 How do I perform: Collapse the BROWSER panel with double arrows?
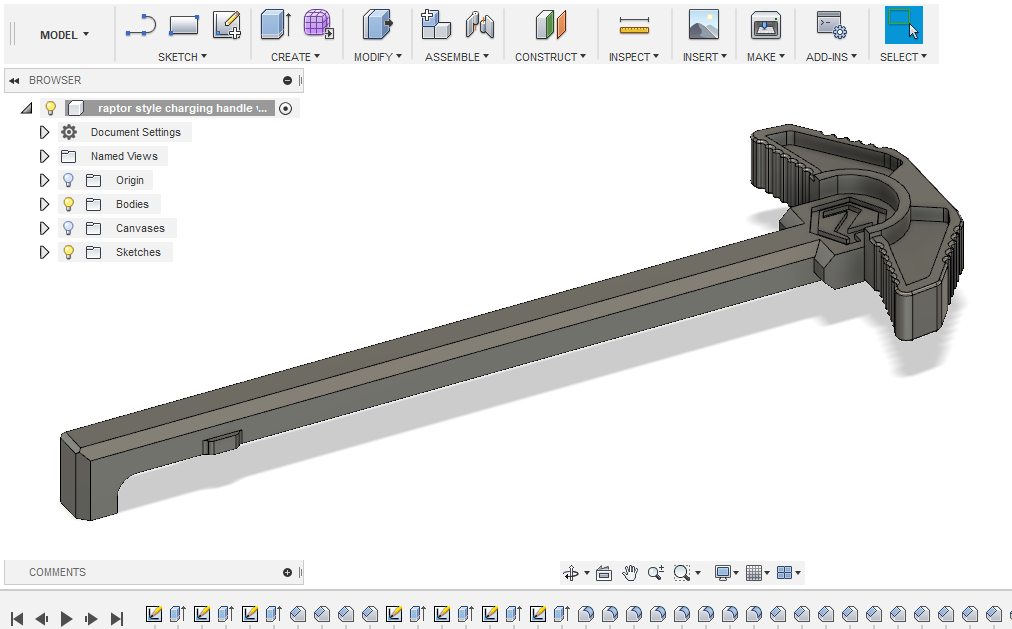pos(14,81)
